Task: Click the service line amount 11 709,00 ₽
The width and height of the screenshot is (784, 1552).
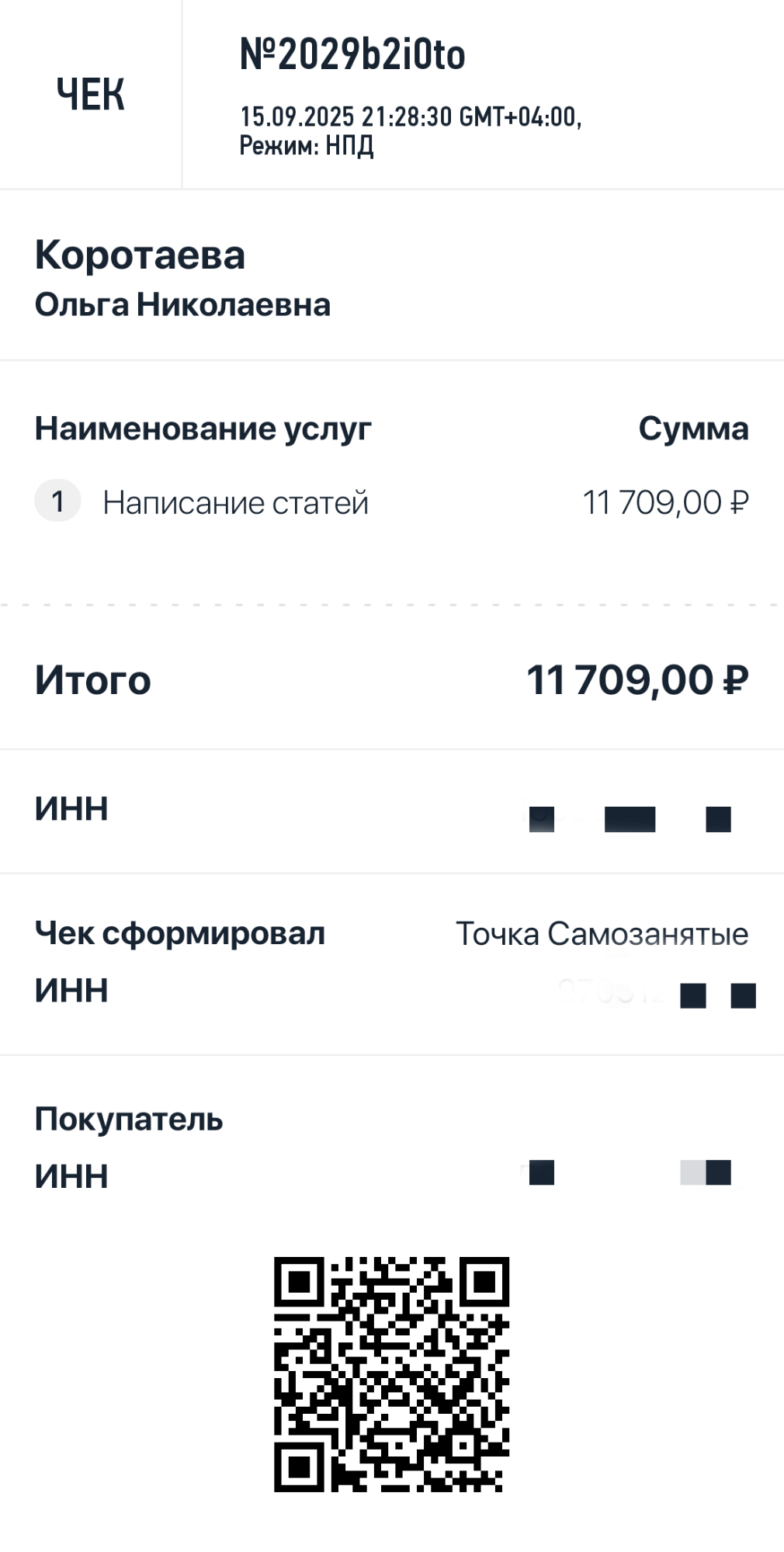Action: tap(665, 503)
